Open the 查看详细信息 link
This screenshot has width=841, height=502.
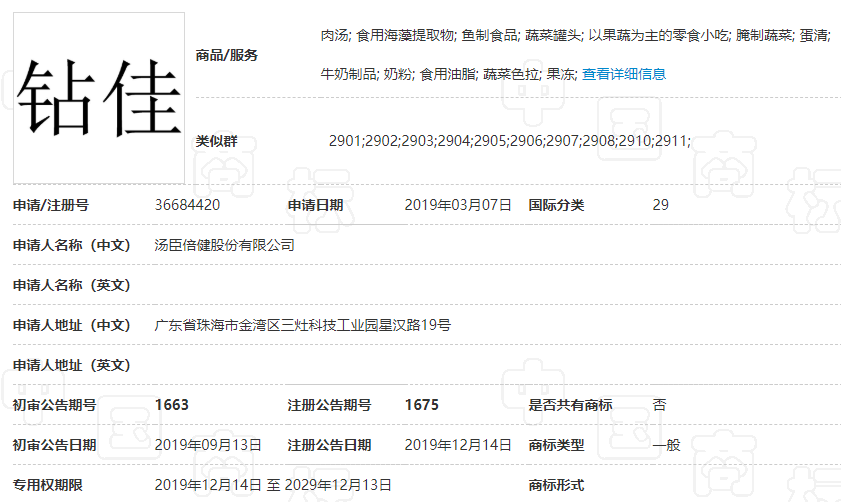624,74
